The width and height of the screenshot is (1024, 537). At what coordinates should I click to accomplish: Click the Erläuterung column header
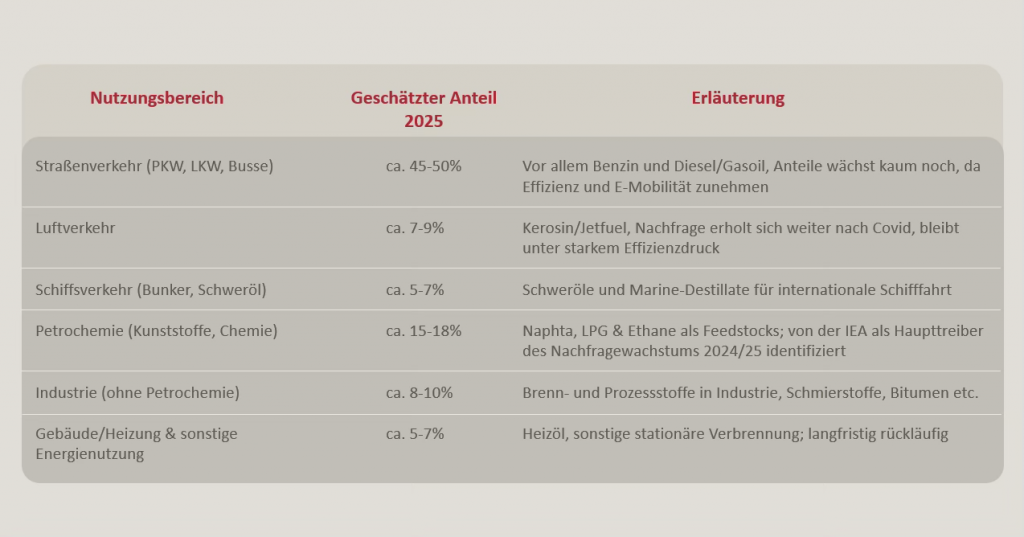(738, 98)
